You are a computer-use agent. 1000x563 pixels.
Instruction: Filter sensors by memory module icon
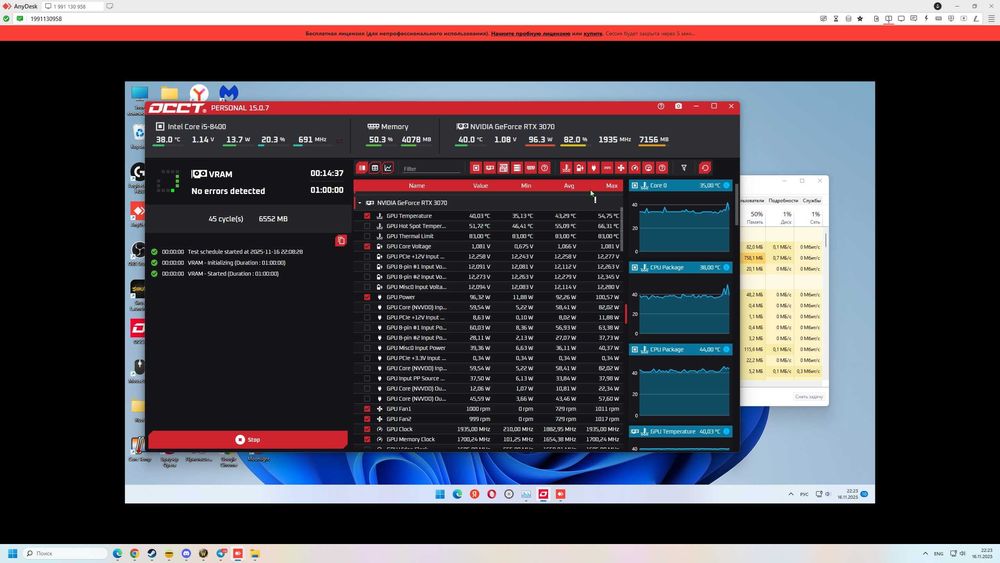point(531,168)
